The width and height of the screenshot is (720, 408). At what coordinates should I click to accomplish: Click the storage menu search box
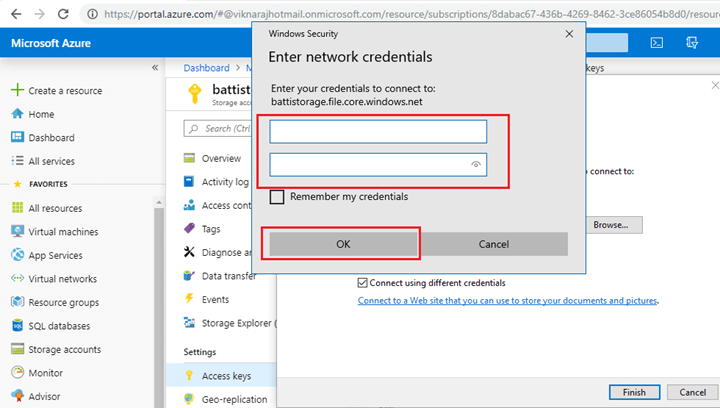pyautogui.click(x=219, y=129)
